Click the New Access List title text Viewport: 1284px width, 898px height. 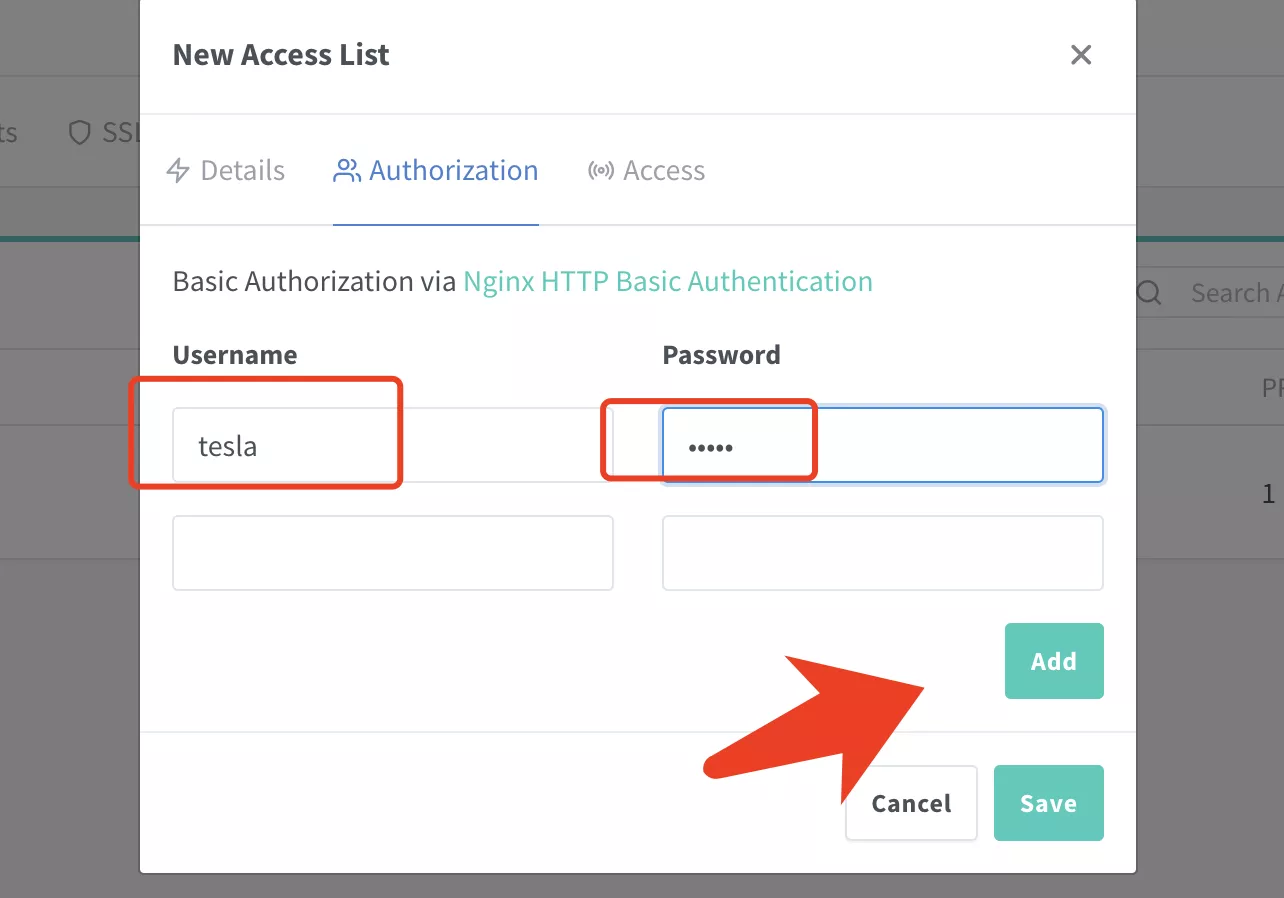281,55
